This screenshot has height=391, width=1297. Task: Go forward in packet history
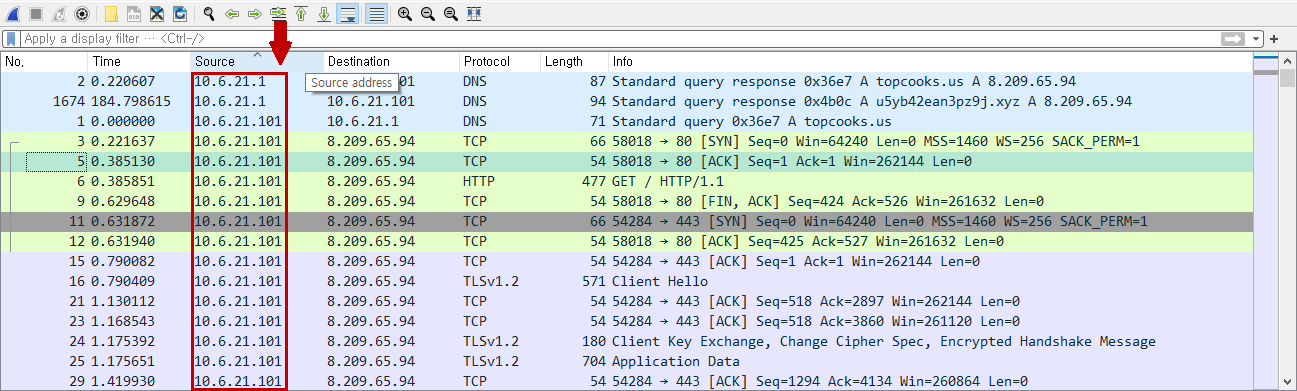pos(255,14)
